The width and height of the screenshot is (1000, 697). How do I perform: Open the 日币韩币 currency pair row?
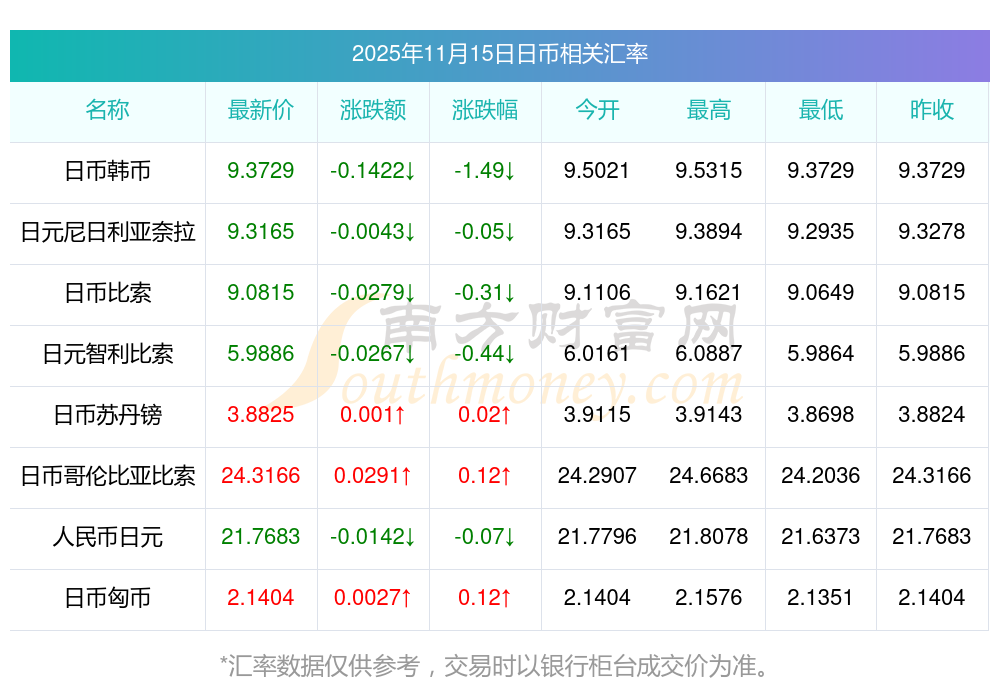pyautogui.click(x=107, y=171)
